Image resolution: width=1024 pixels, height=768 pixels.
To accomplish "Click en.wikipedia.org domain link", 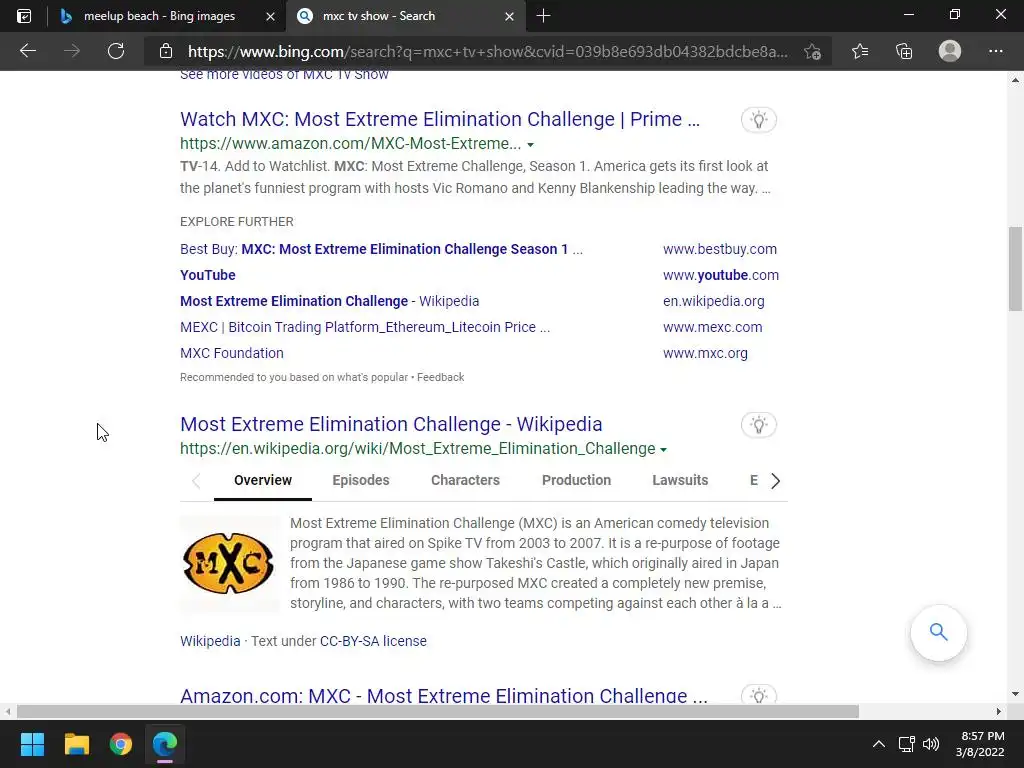I will 714,301.
